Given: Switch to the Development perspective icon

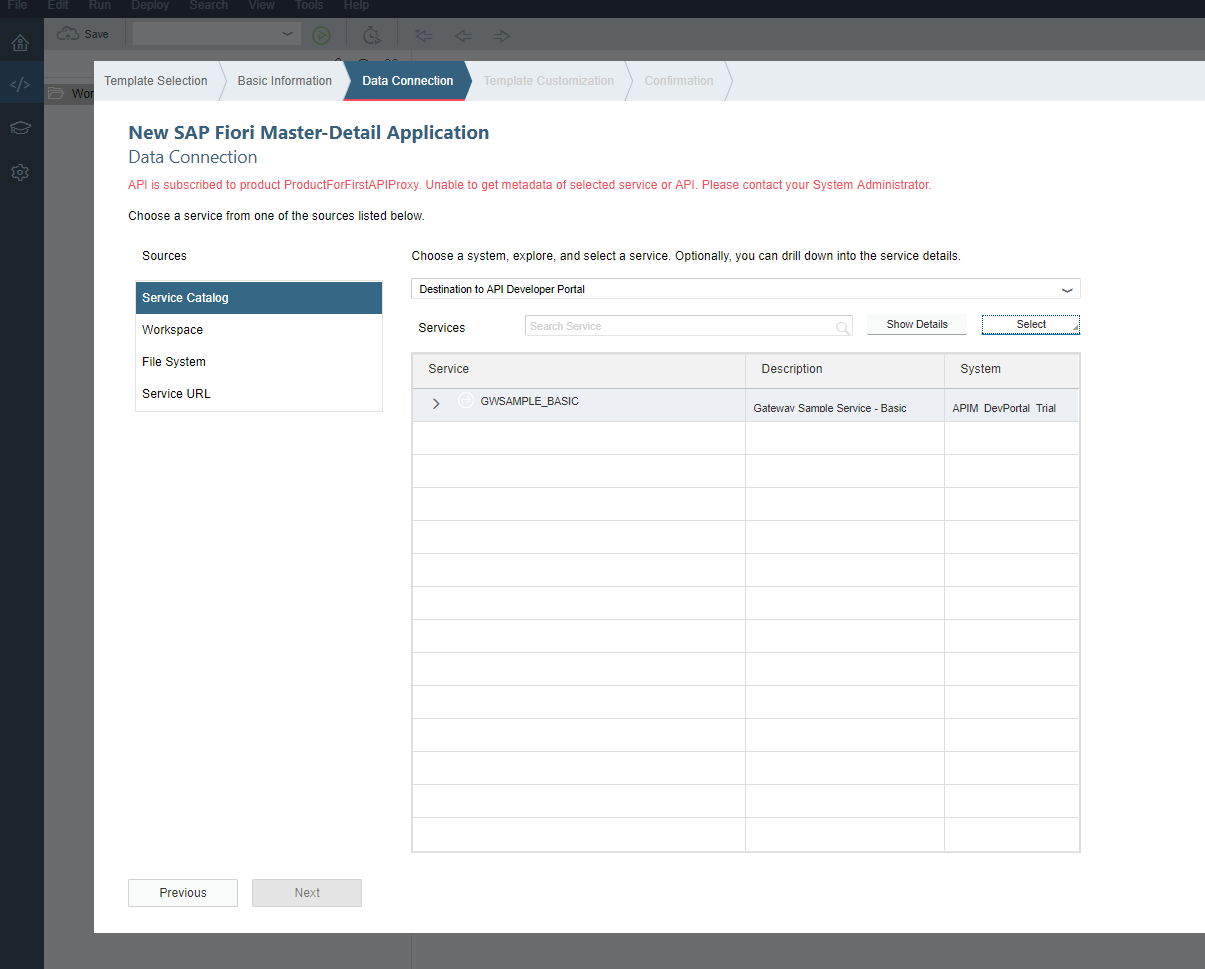Looking at the screenshot, I should pos(20,84).
